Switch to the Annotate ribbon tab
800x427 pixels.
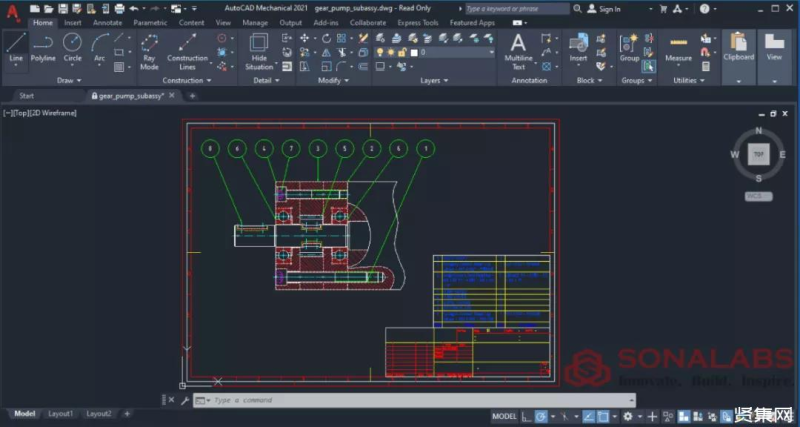point(107,22)
